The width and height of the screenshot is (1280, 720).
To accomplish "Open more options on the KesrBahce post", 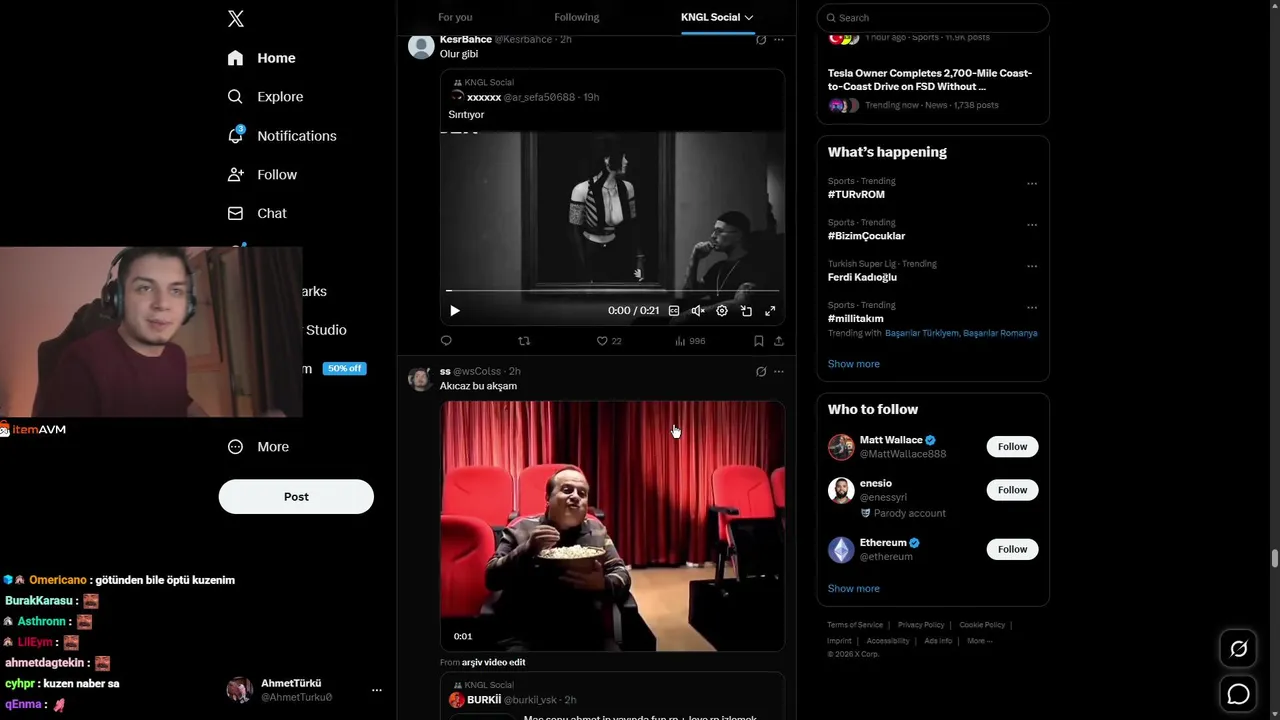I will click(779, 40).
